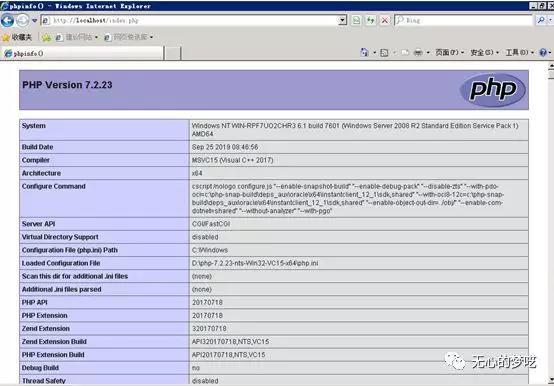Open the Tools (工具) menu
554x386 pixels.
click(x=519, y=53)
